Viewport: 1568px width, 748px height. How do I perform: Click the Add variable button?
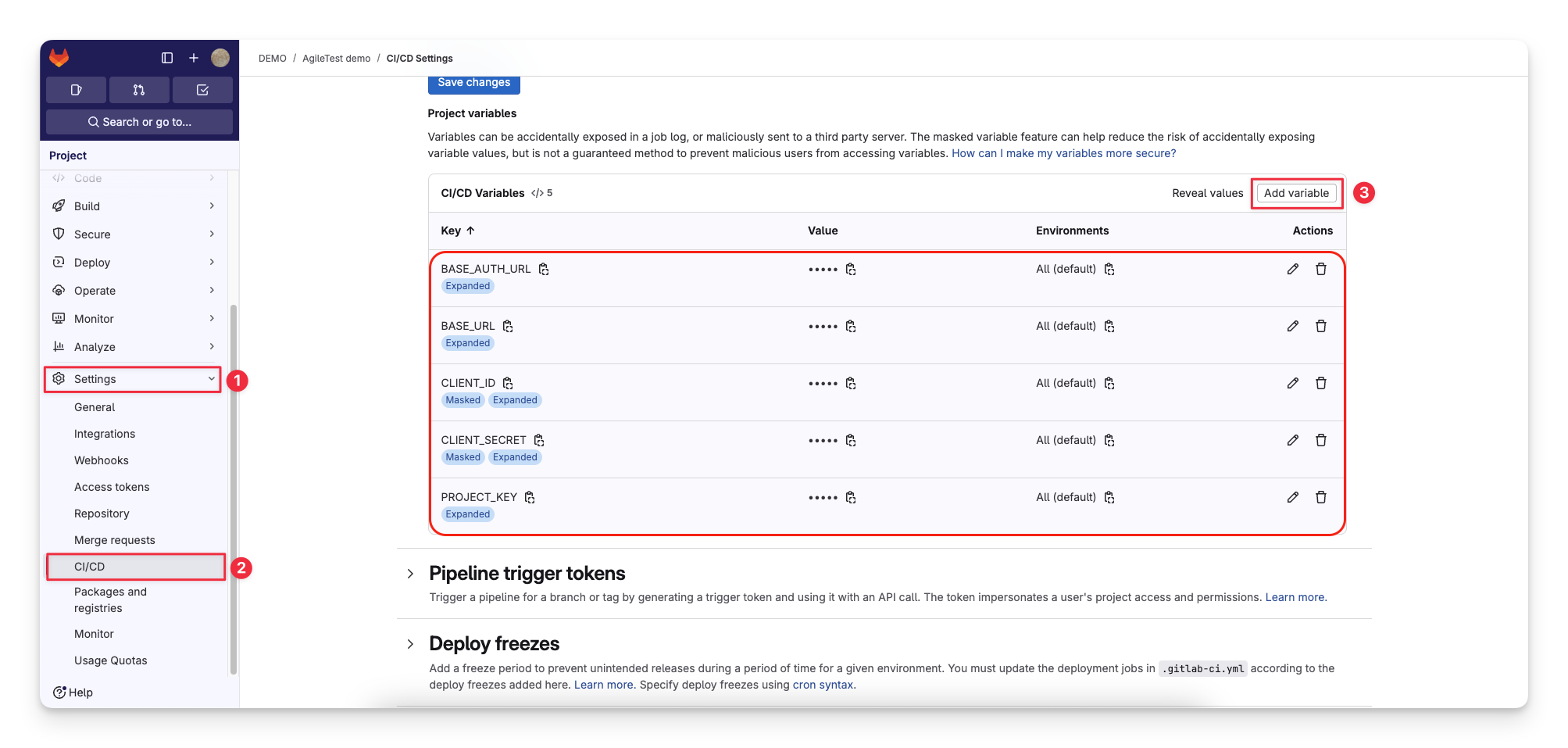pyautogui.click(x=1296, y=192)
